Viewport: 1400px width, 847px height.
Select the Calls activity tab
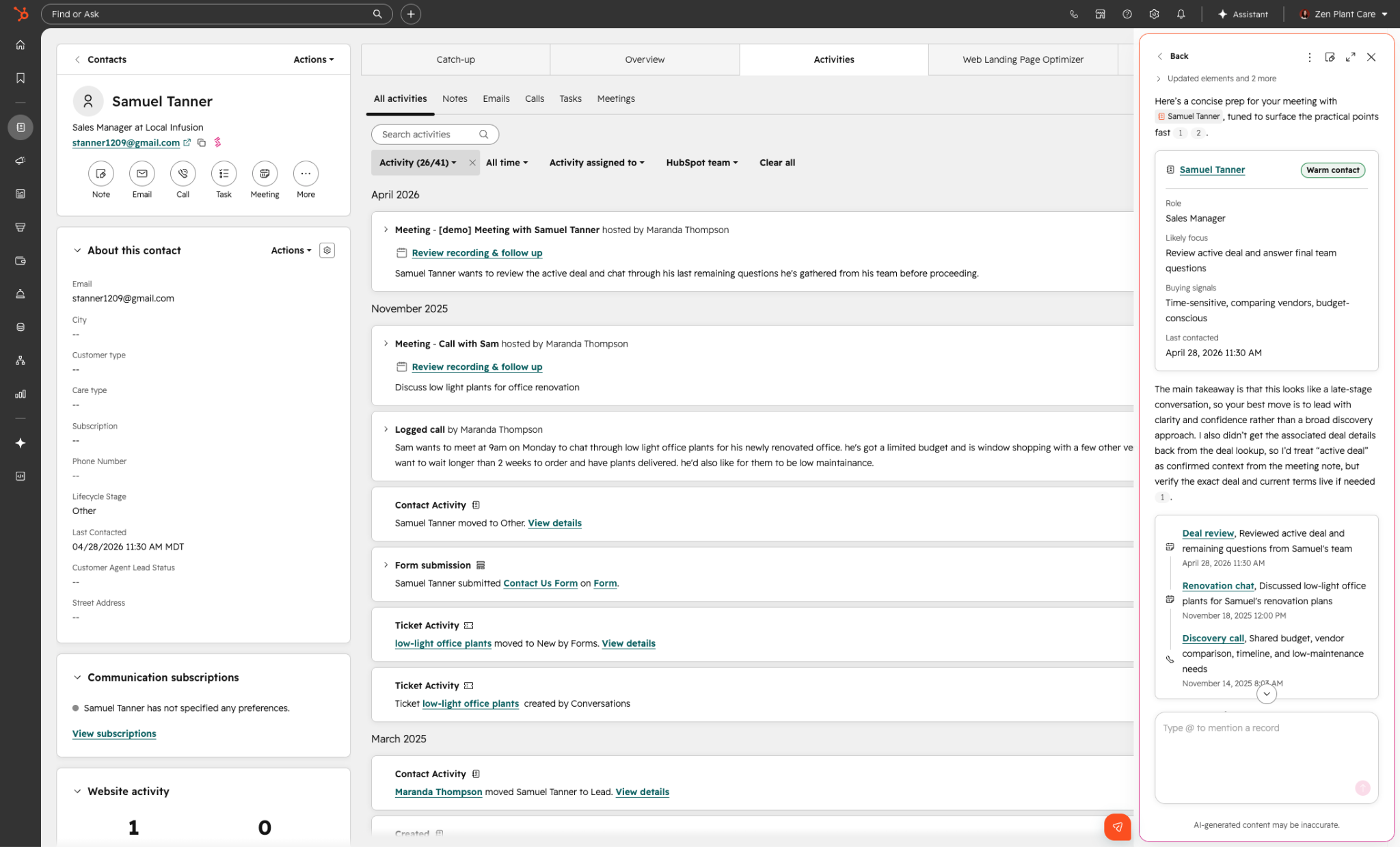535,98
